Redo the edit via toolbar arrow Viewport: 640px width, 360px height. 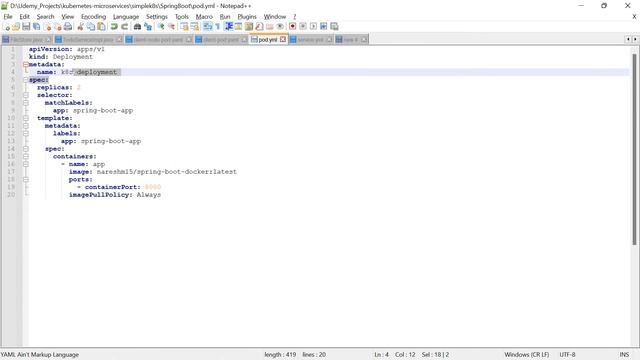click(124, 27)
